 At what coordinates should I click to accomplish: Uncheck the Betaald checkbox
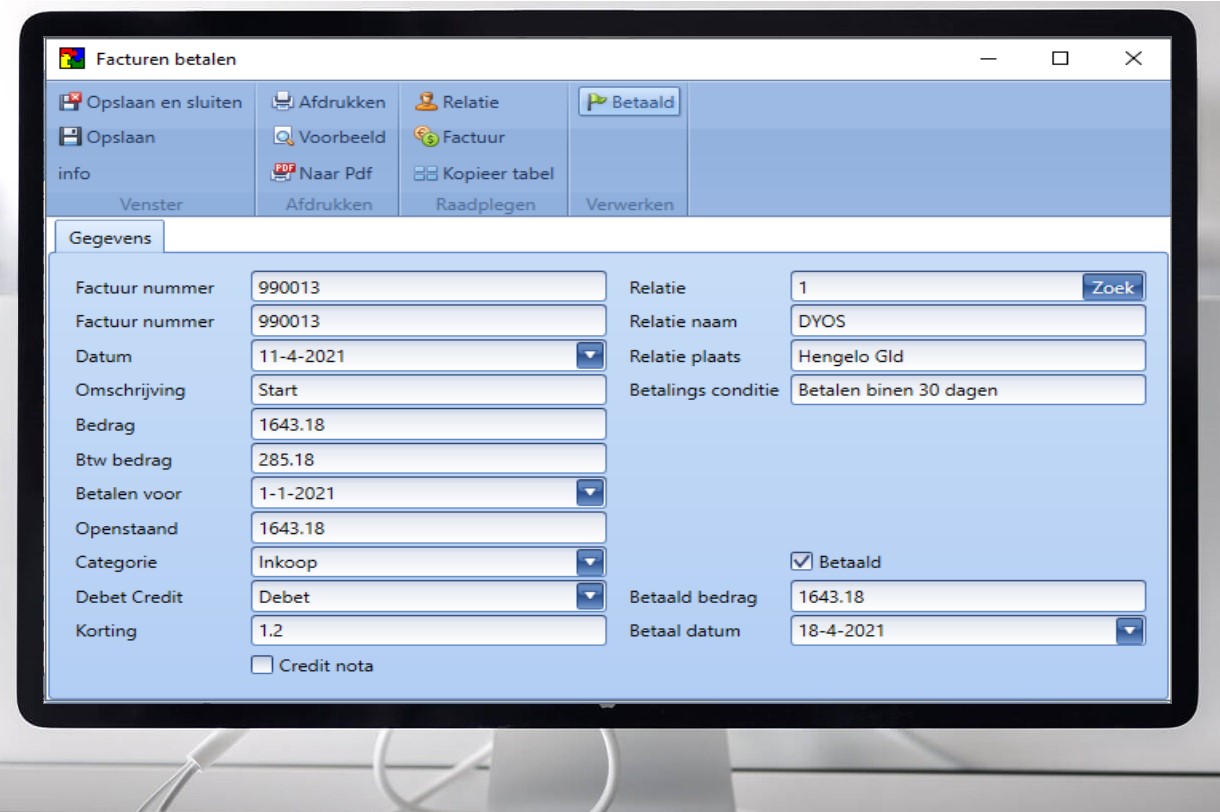tap(802, 562)
